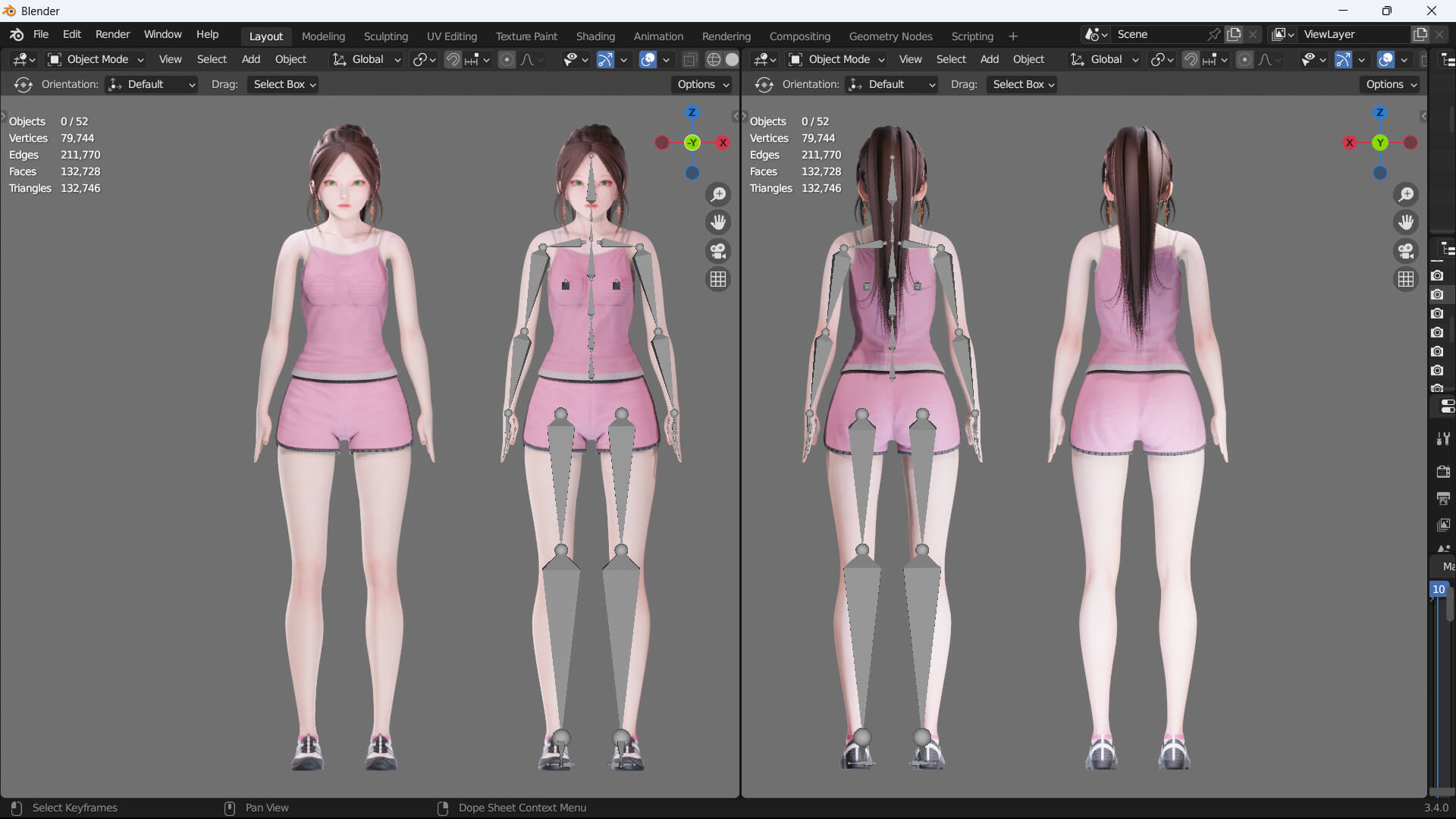1456x819 pixels.
Task: Toggle overlays in right viewport header
Action: click(1385, 59)
